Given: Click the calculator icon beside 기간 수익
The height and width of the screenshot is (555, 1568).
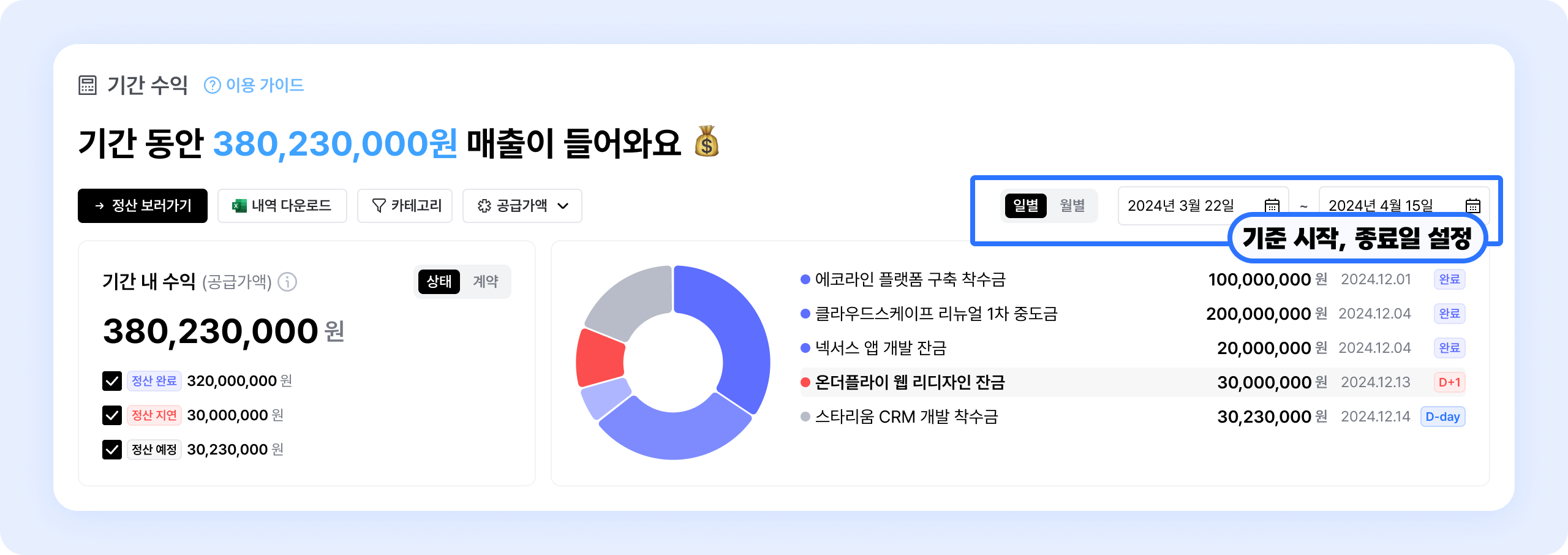Looking at the screenshot, I should pyautogui.click(x=88, y=85).
